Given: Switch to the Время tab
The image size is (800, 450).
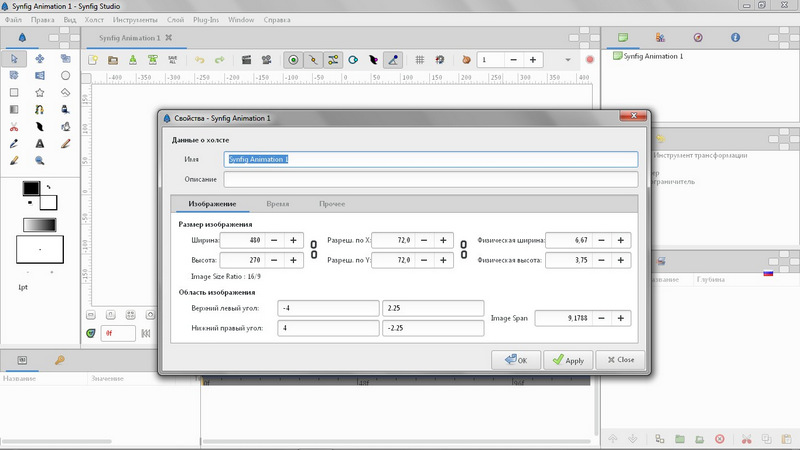Looking at the screenshot, I should tap(278, 204).
